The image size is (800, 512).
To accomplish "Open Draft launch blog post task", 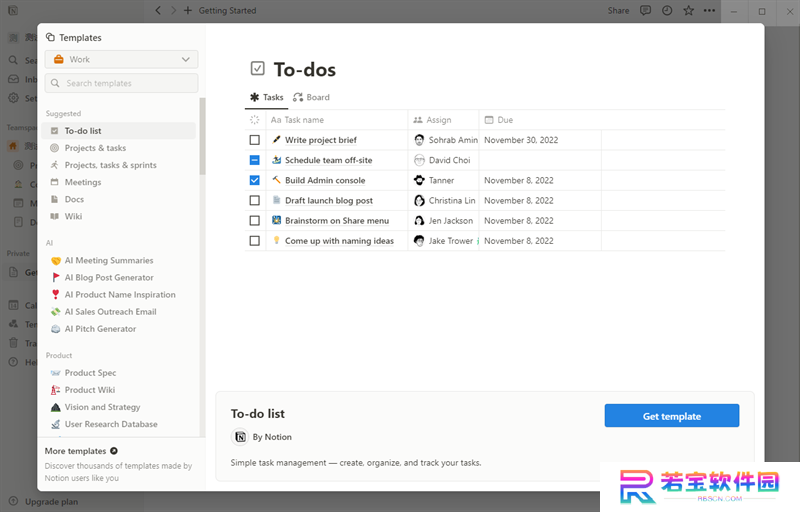I will point(329,200).
